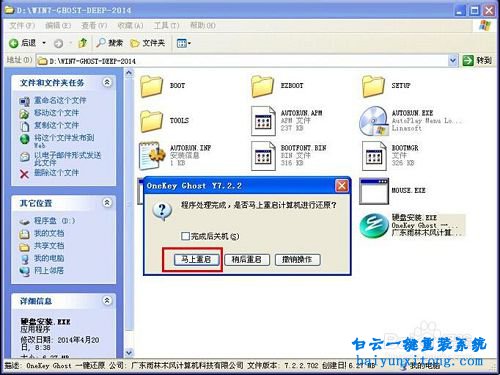
Task: Collapse the 其它位置 panel
Action: pyautogui.click(x=107, y=202)
